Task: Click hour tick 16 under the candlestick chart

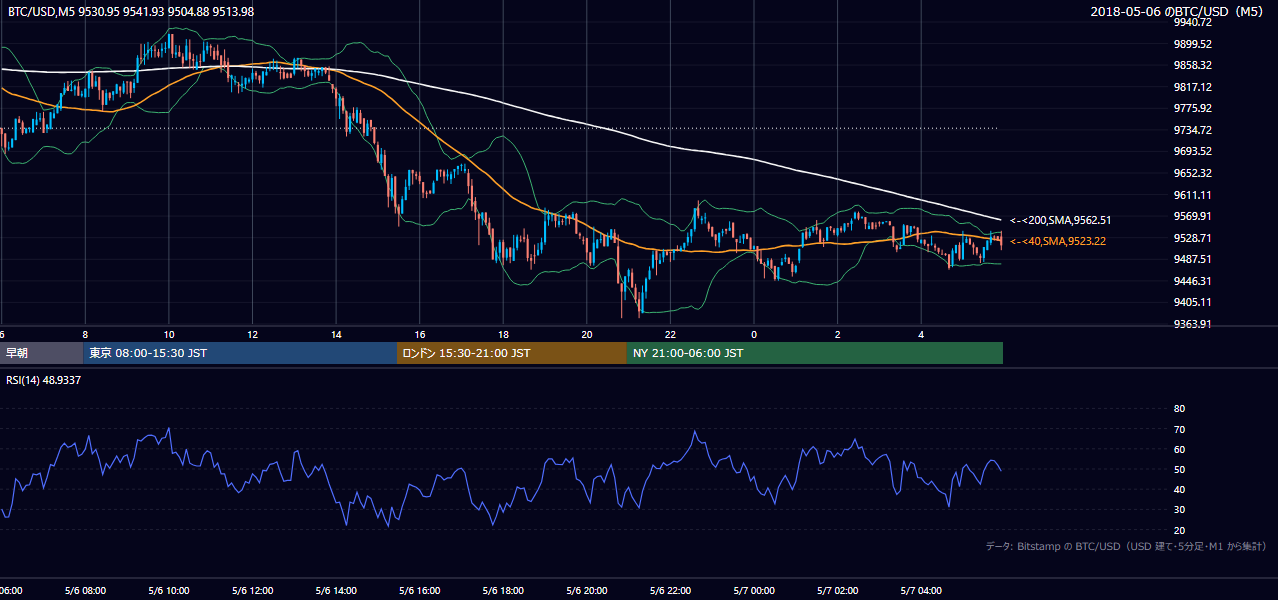Action: [x=420, y=335]
